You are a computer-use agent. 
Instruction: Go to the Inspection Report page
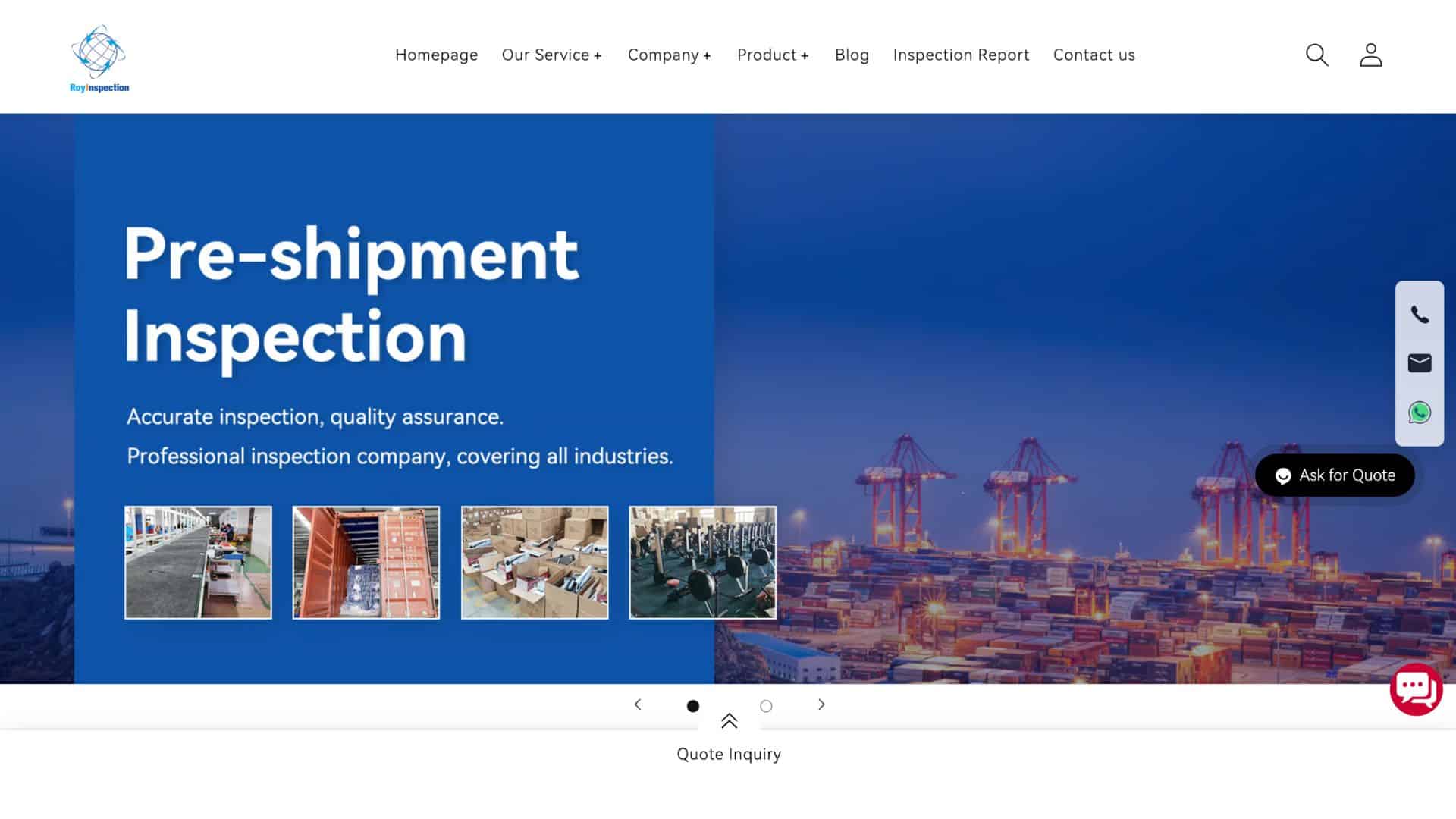pos(961,55)
